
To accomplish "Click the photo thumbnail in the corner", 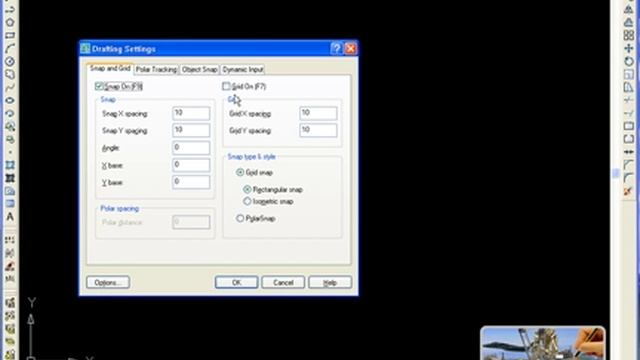I will [x=543, y=343].
